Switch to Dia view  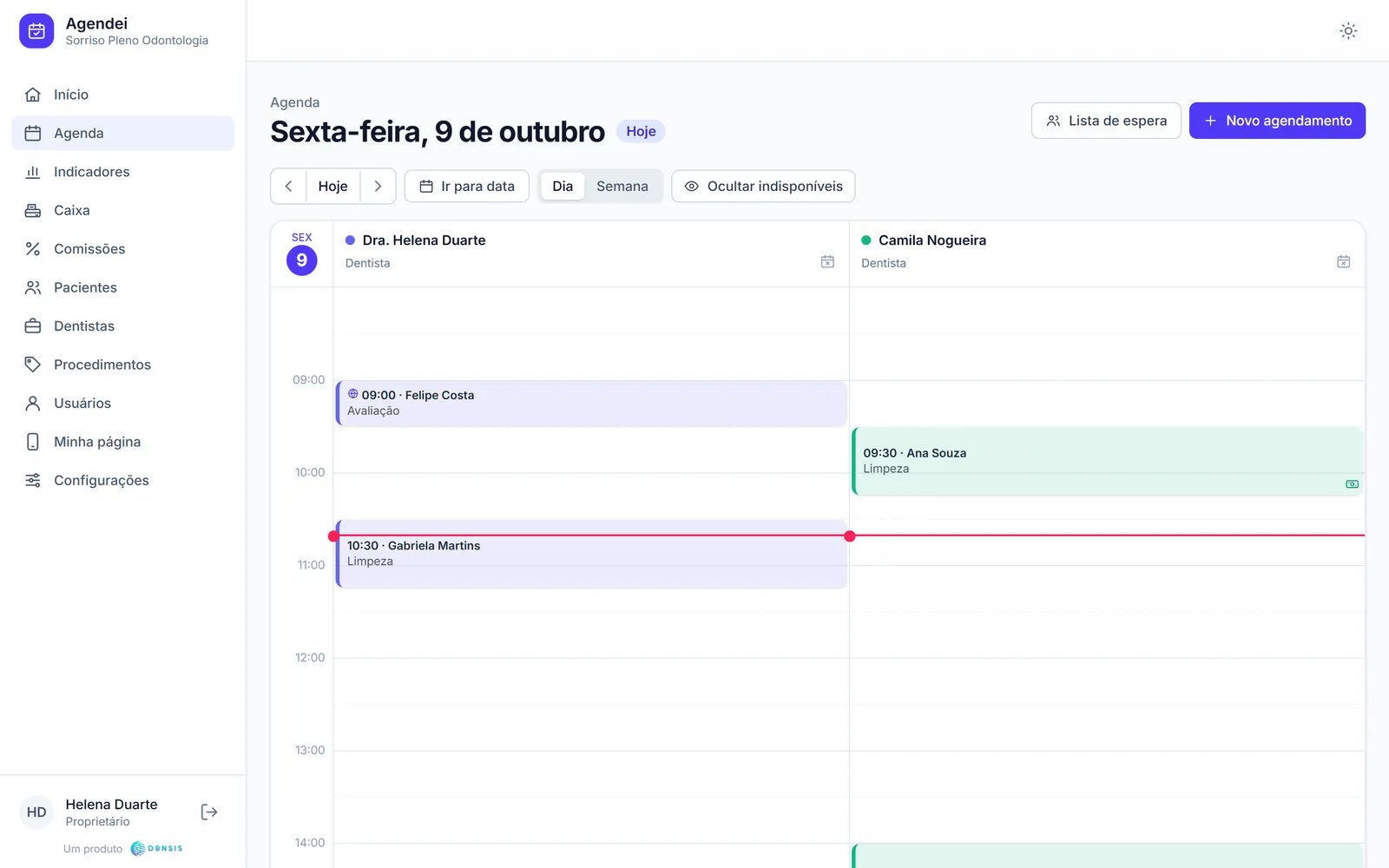click(x=563, y=186)
